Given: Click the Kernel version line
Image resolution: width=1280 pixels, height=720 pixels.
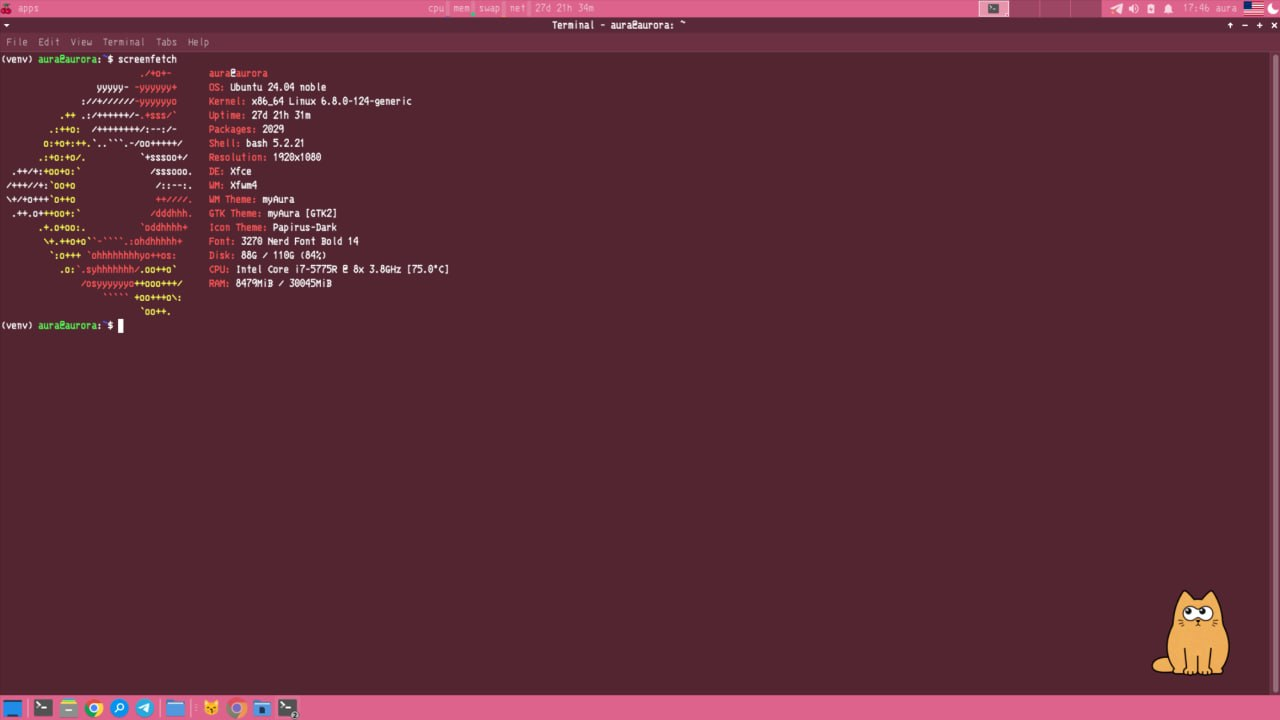Looking at the screenshot, I should coord(310,101).
